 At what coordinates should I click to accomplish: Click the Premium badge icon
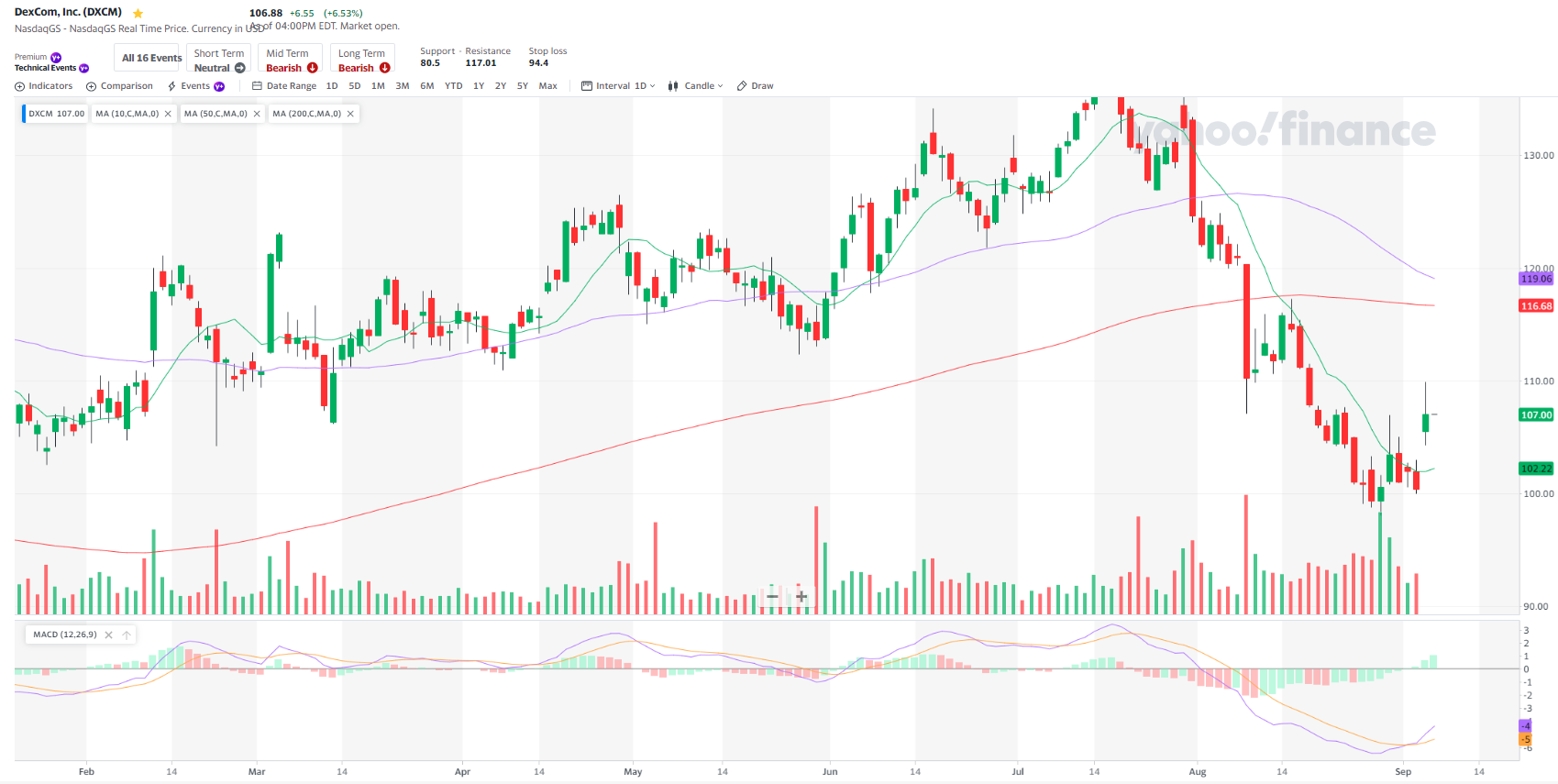(56, 57)
